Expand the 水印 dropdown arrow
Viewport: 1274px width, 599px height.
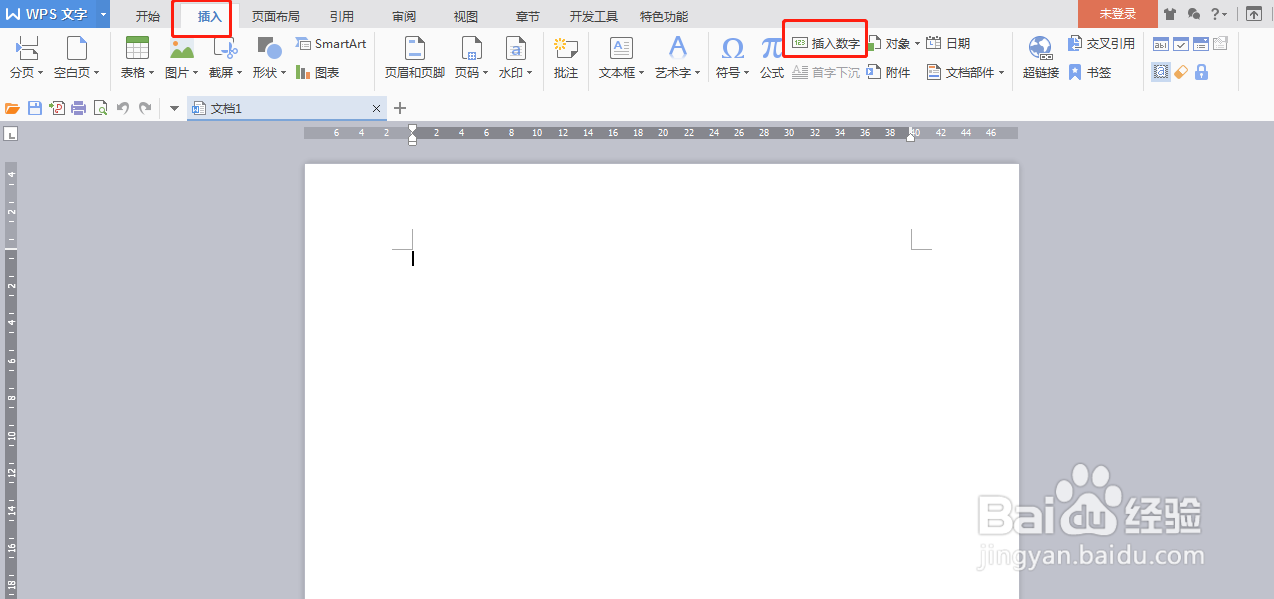pos(530,73)
